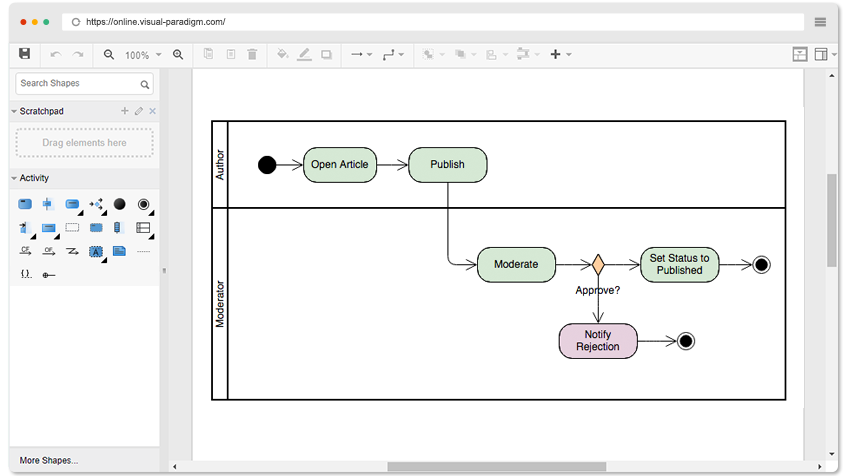This screenshot has width=848, height=476.
Task: Expand the connection arrow style dropdown
Action: (x=370, y=55)
